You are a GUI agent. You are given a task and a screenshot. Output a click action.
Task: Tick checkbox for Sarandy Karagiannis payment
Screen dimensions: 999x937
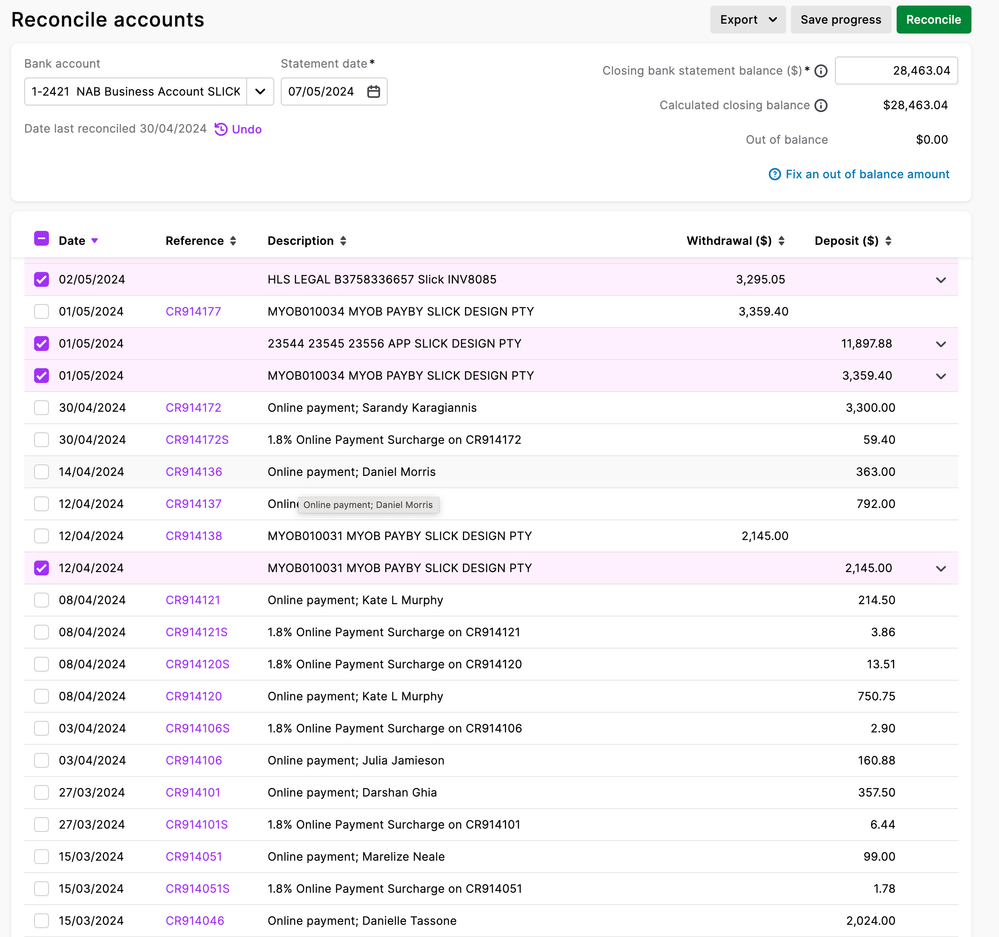41,408
